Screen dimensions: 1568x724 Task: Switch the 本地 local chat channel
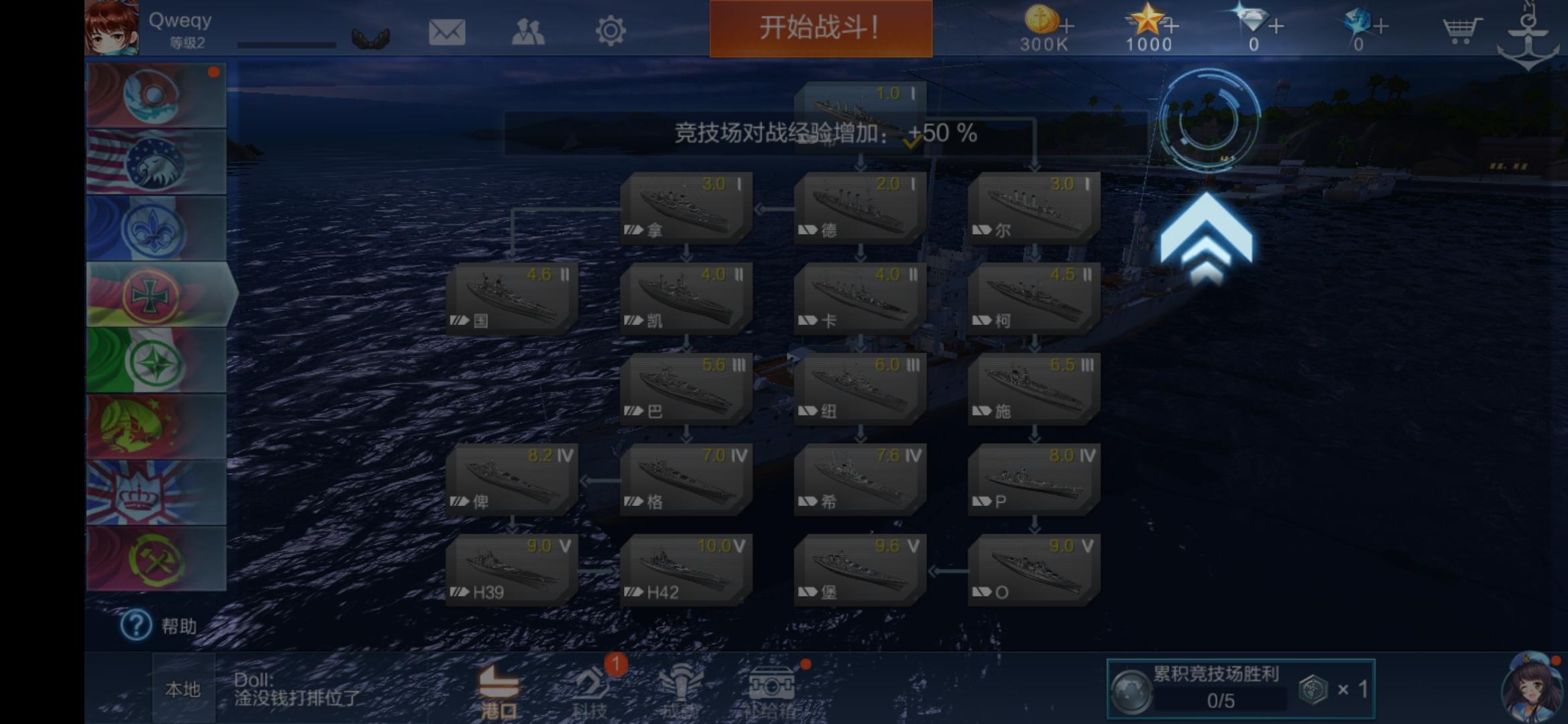183,689
